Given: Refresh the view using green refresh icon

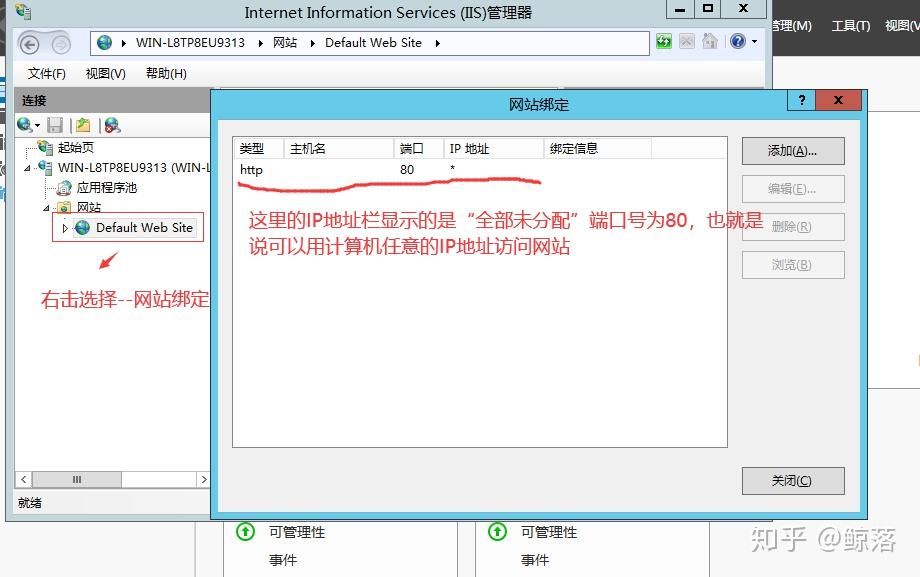Looking at the screenshot, I should click(663, 42).
